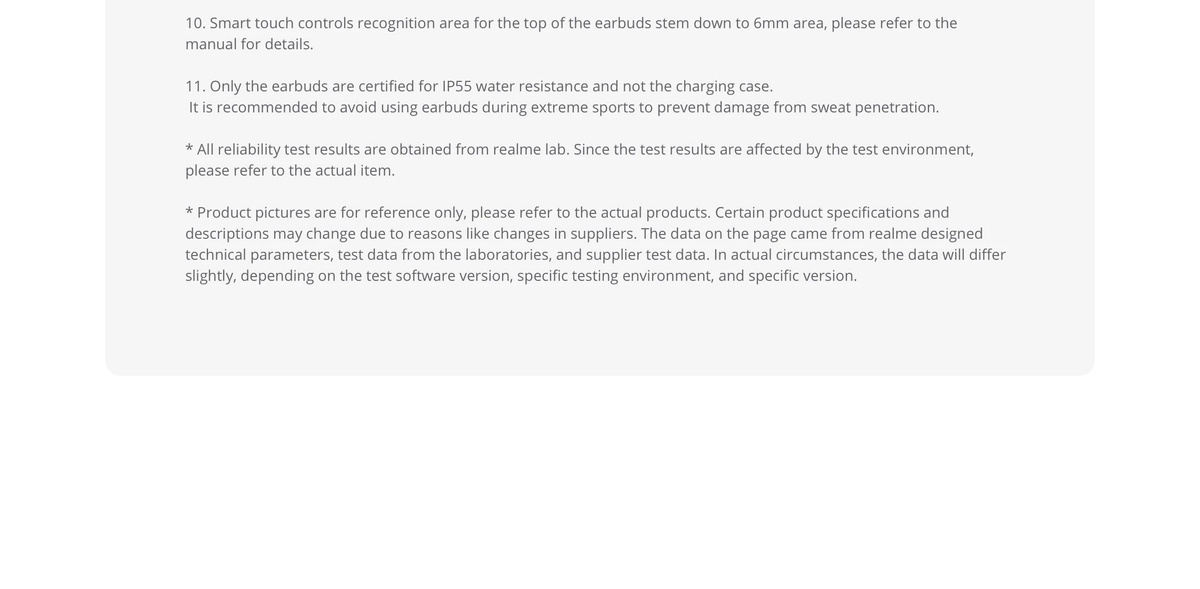Click the sentence recommending avoiding extreme sports
The height and width of the screenshot is (589, 1200).
click(564, 107)
